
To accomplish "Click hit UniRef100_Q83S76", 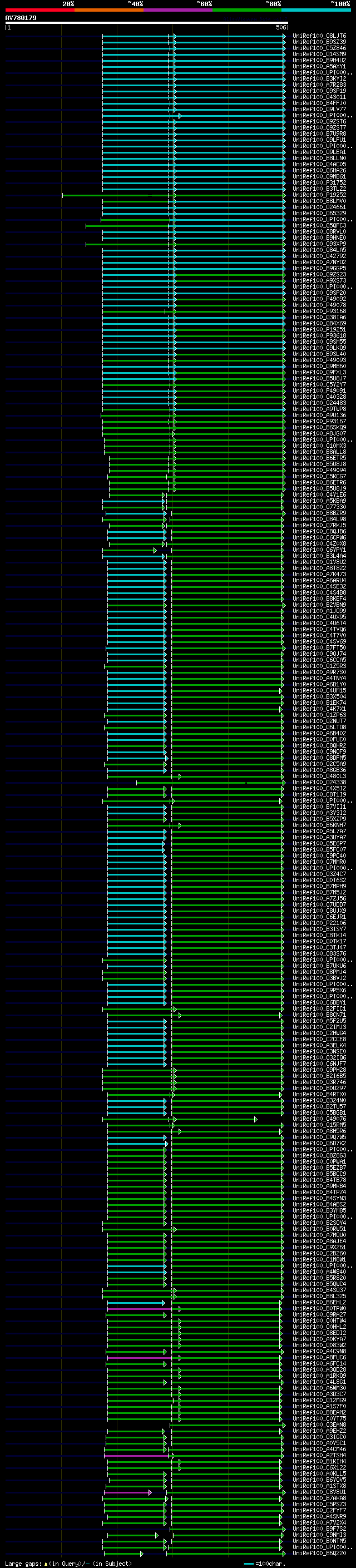I will tap(319, 953).
